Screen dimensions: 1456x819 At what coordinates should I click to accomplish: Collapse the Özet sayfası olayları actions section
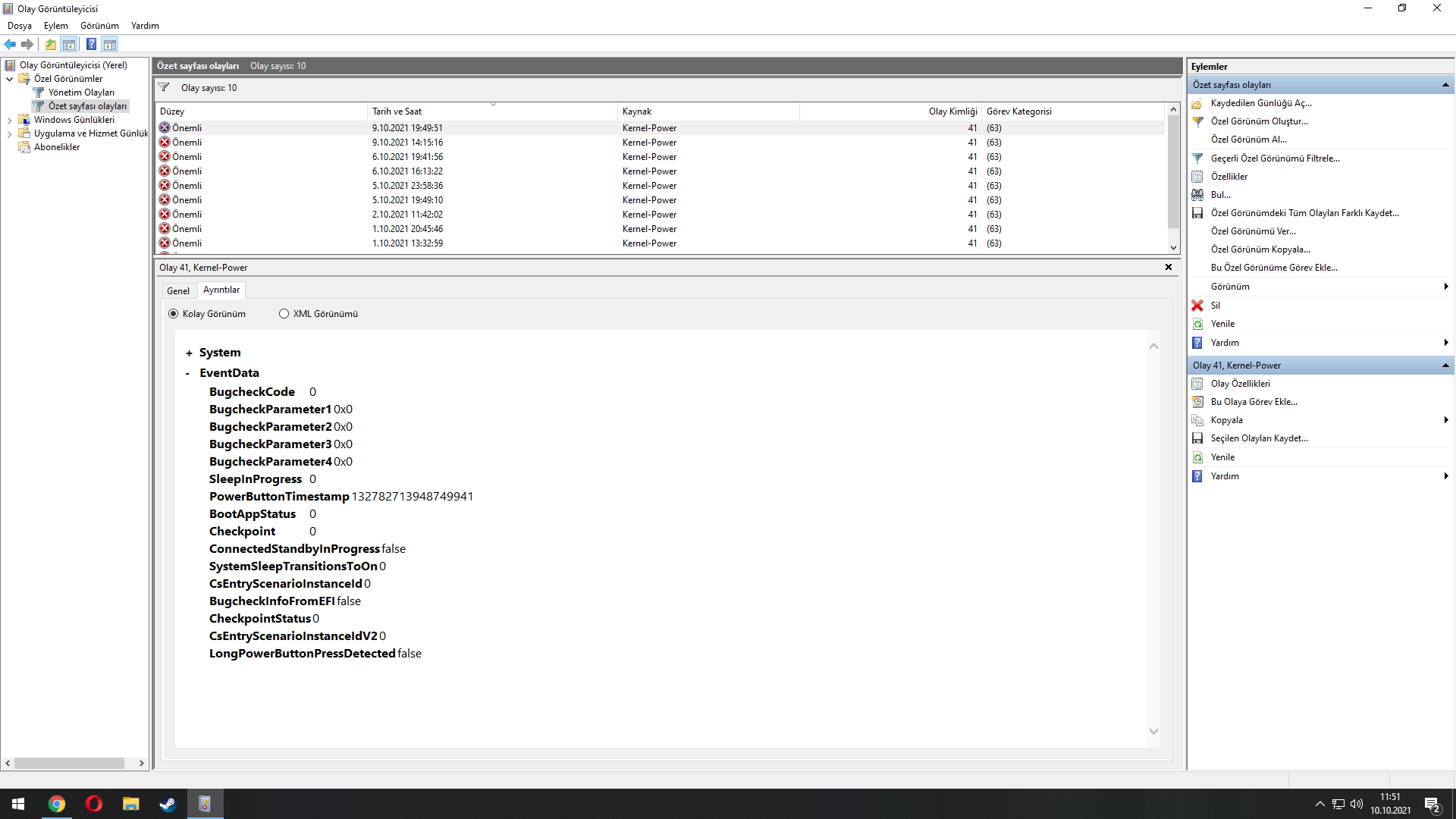click(x=1445, y=85)
